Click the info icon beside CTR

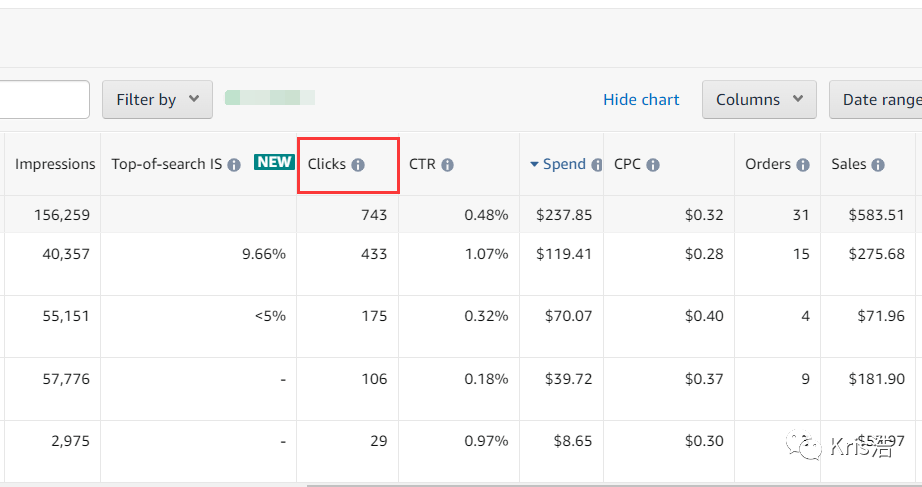click(447, 165)
